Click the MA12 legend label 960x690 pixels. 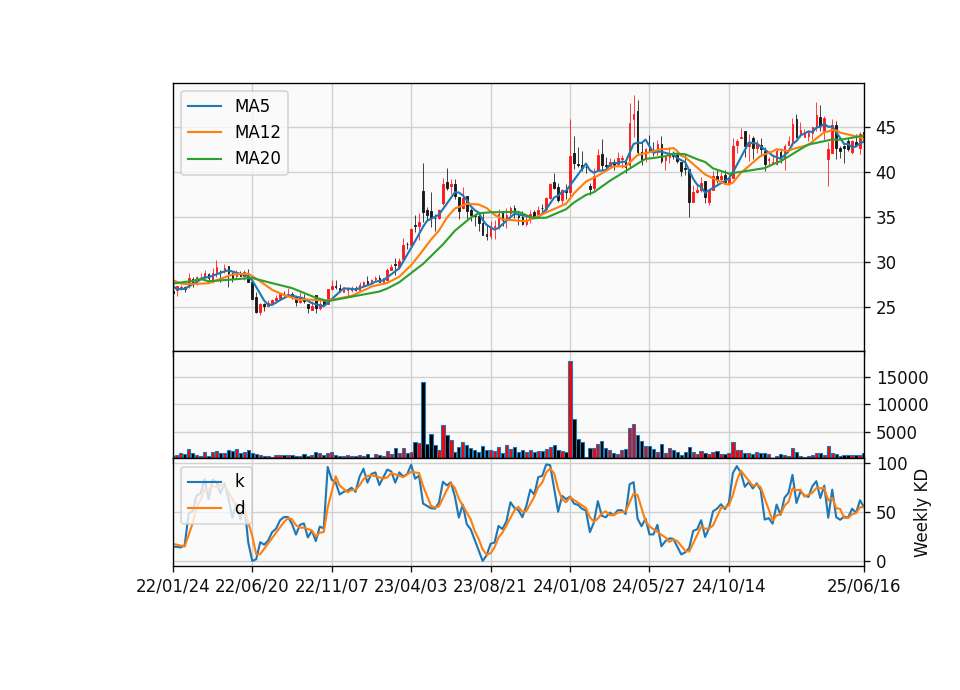point(257,132)
